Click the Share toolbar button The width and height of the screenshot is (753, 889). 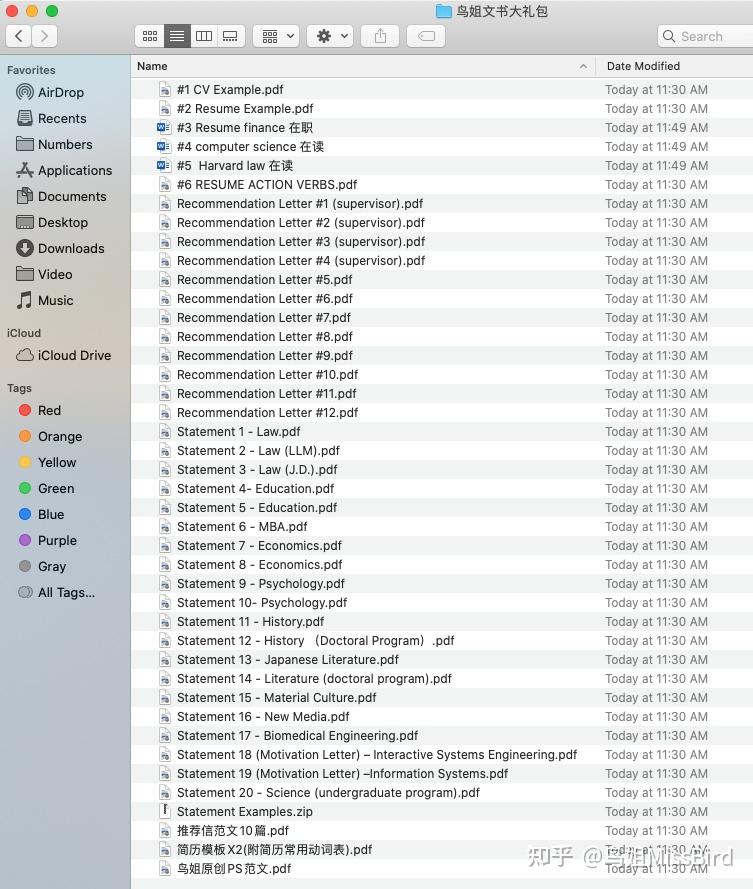point(380,36)
